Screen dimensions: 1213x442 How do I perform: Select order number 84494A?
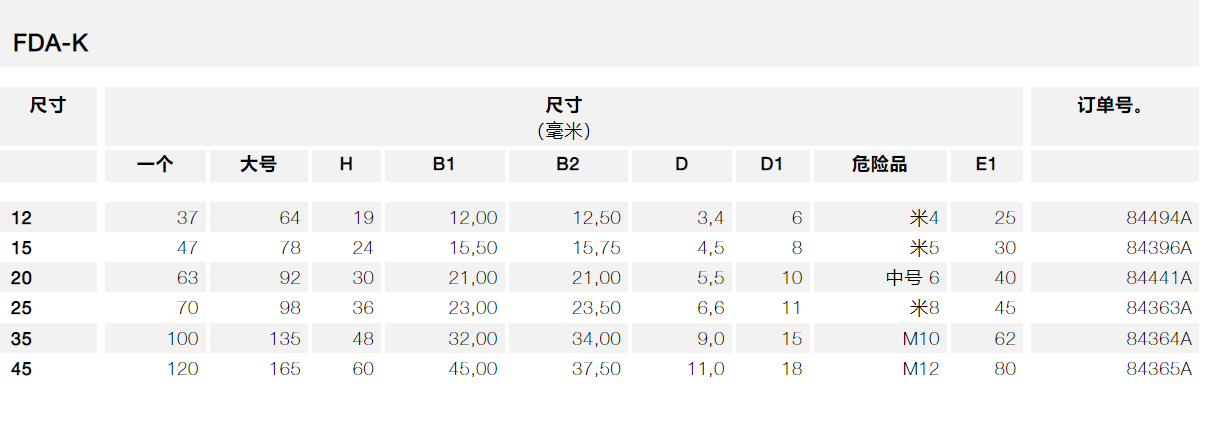point(1159,218)
